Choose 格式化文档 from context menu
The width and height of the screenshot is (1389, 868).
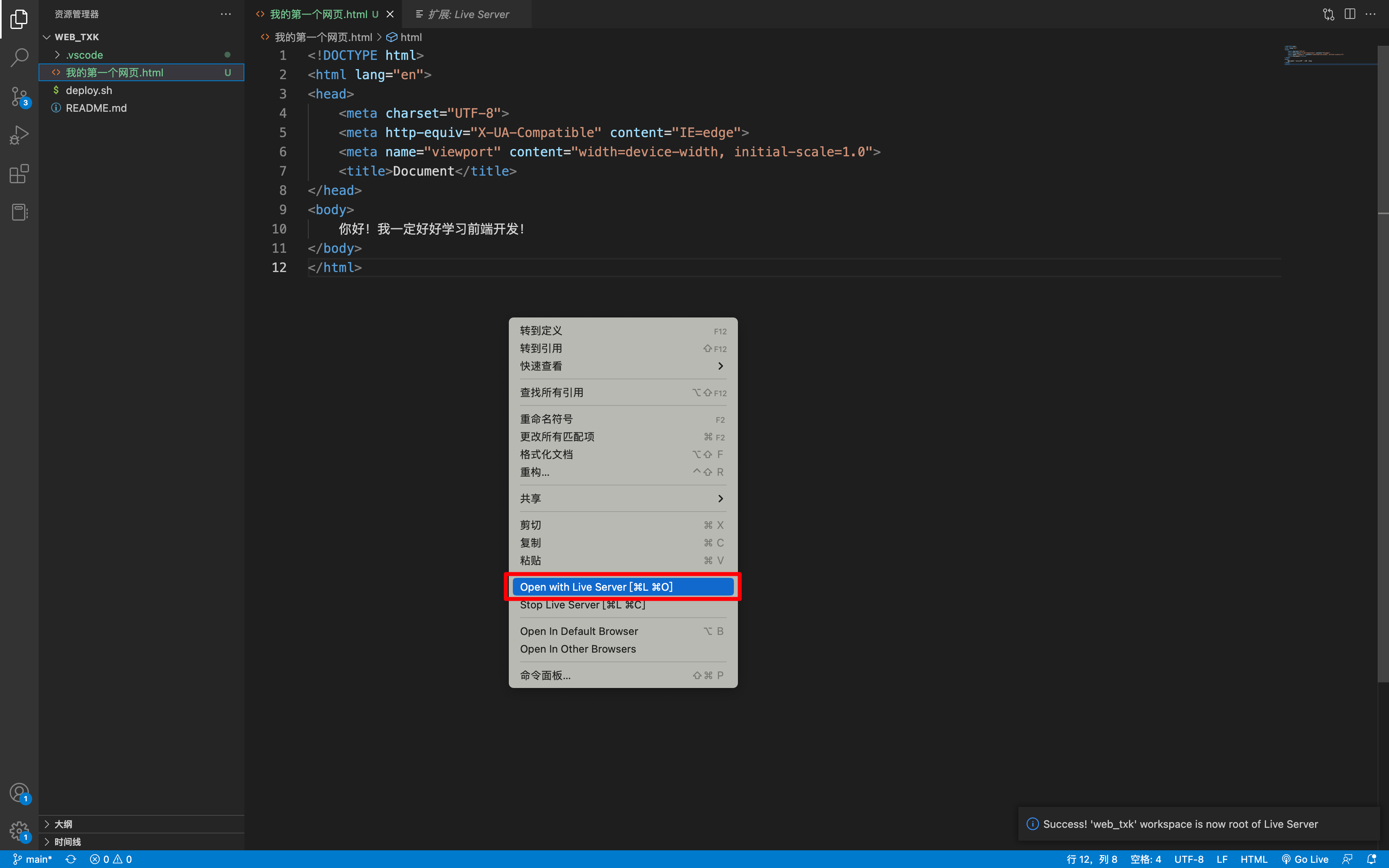pyautogui.click(x=623, y=454)
